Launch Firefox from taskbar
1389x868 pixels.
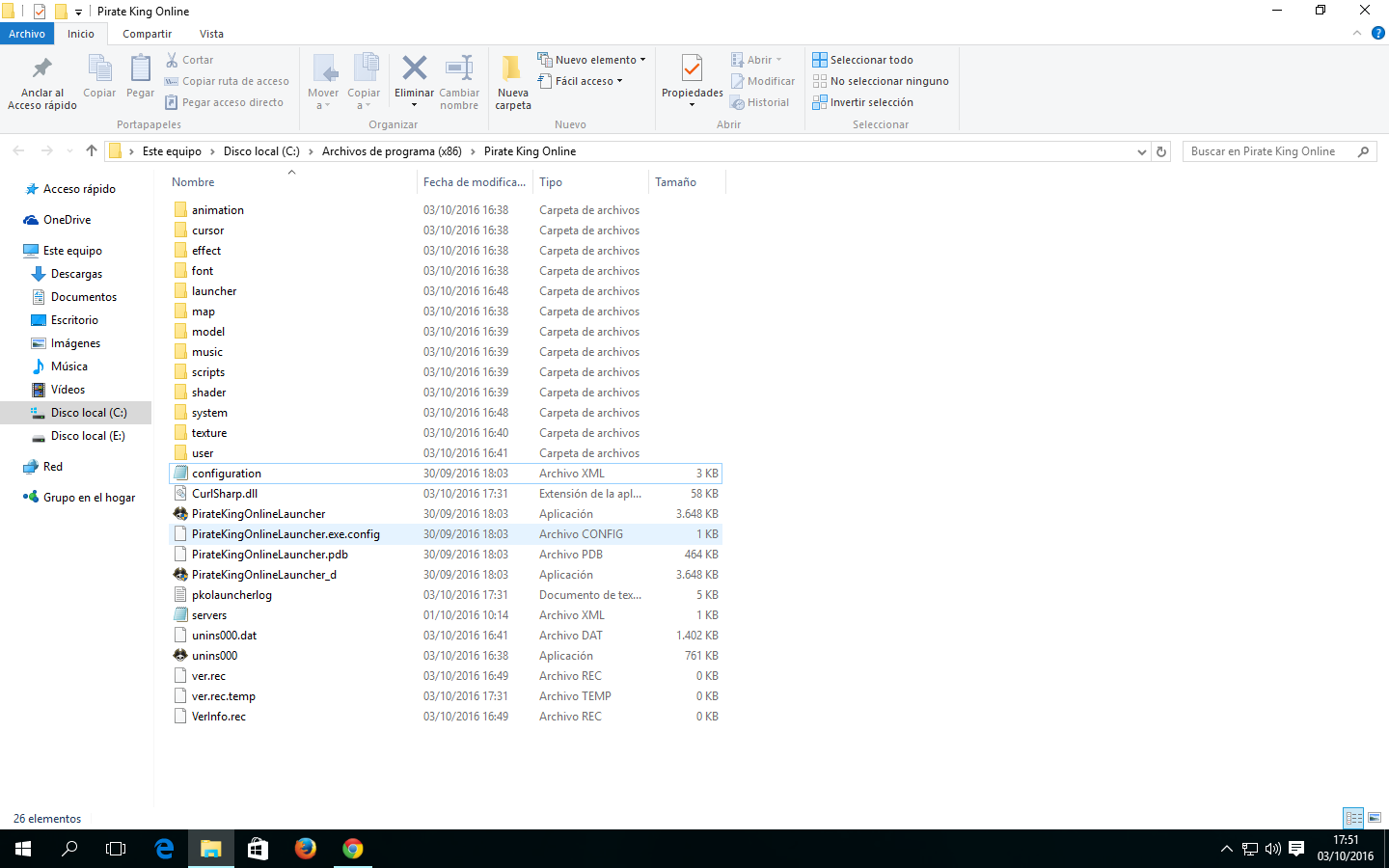click(x=306, y=849)
